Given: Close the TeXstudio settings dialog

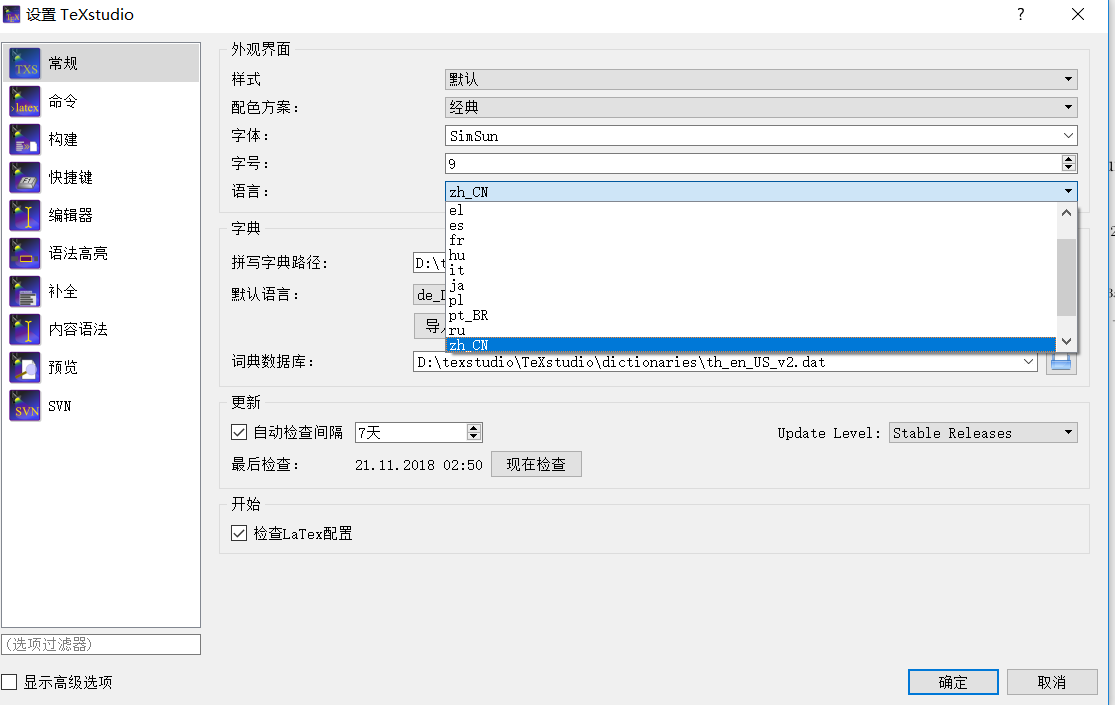Looking at the screenshot, I should (x=1077, y=14).
